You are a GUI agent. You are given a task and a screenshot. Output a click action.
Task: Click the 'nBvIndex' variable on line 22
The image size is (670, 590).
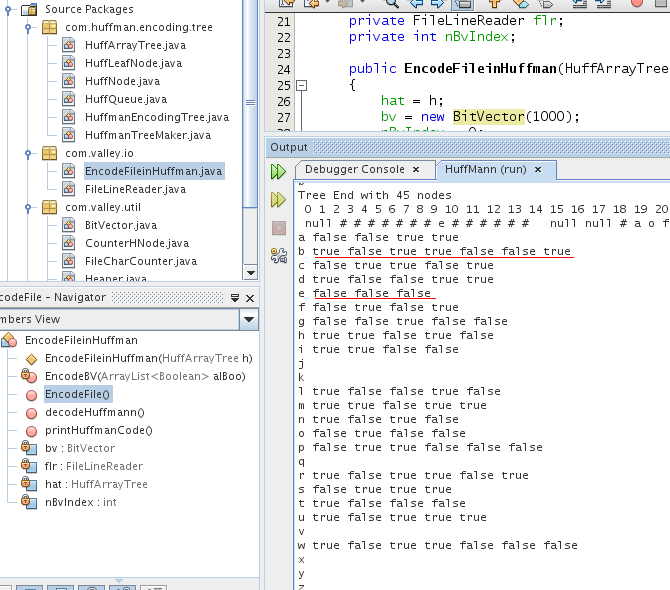[477, 37]
